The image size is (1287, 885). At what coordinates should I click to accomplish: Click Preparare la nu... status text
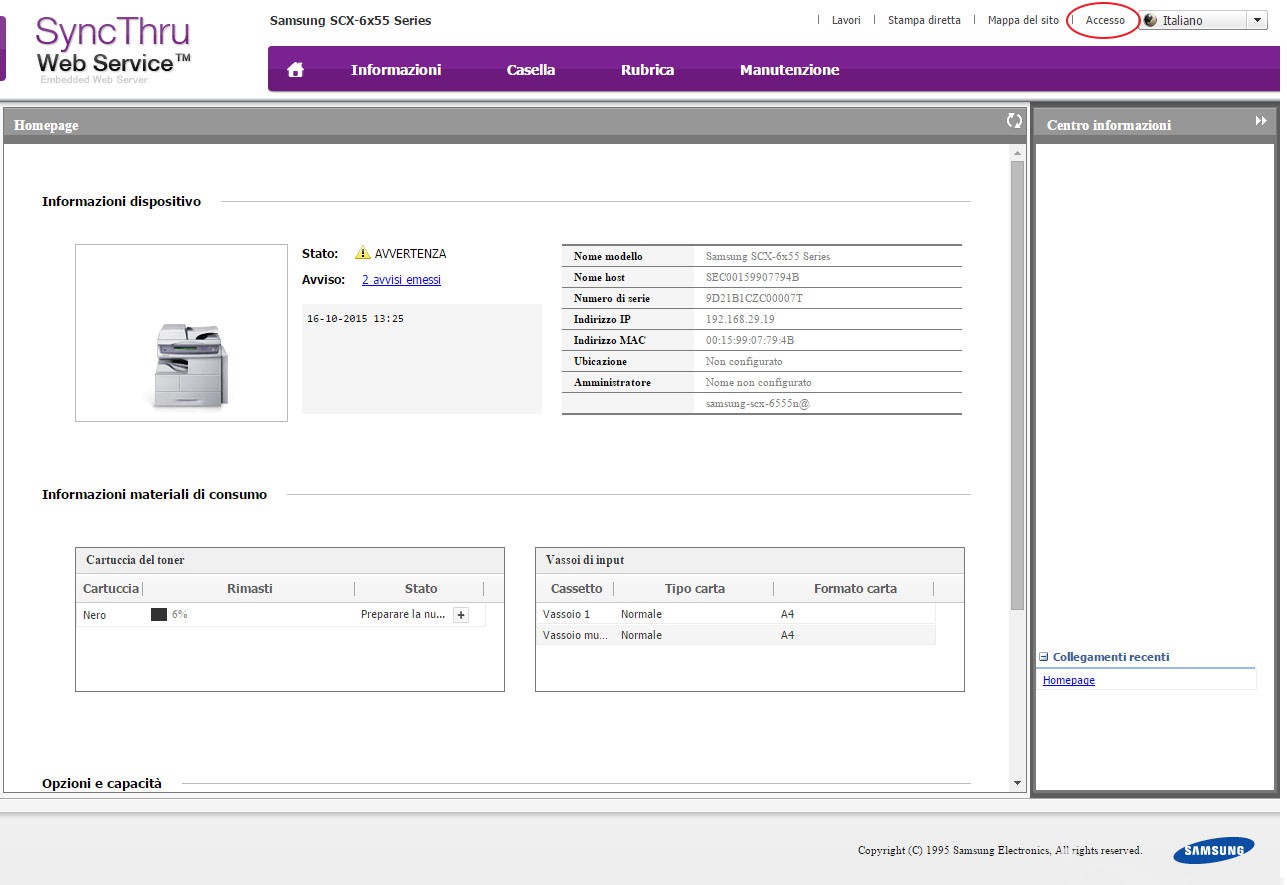point(403,615)
